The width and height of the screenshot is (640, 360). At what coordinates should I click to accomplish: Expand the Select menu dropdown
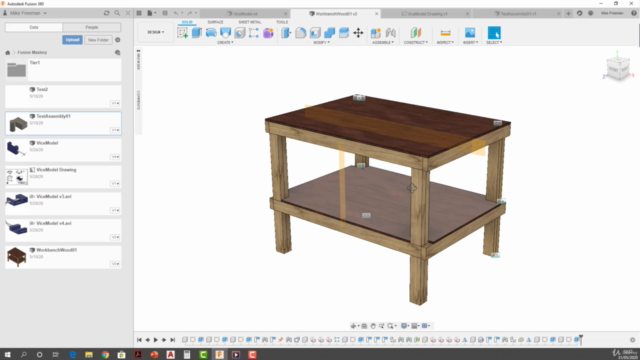tap(494, 42)
